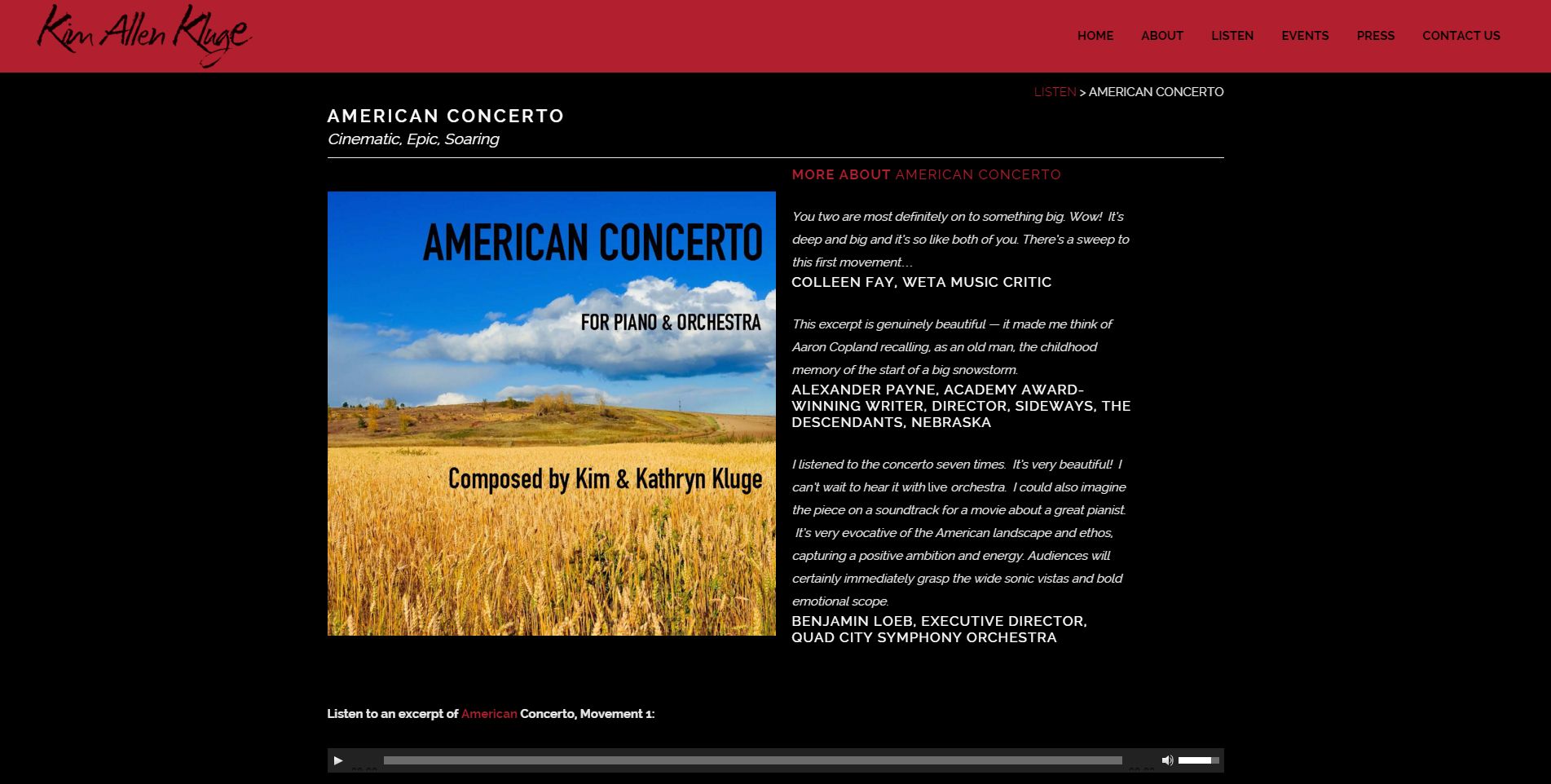Screen dimensions: 1551x784
Task: Open the Contact Us page
Action: [1461, 36]
